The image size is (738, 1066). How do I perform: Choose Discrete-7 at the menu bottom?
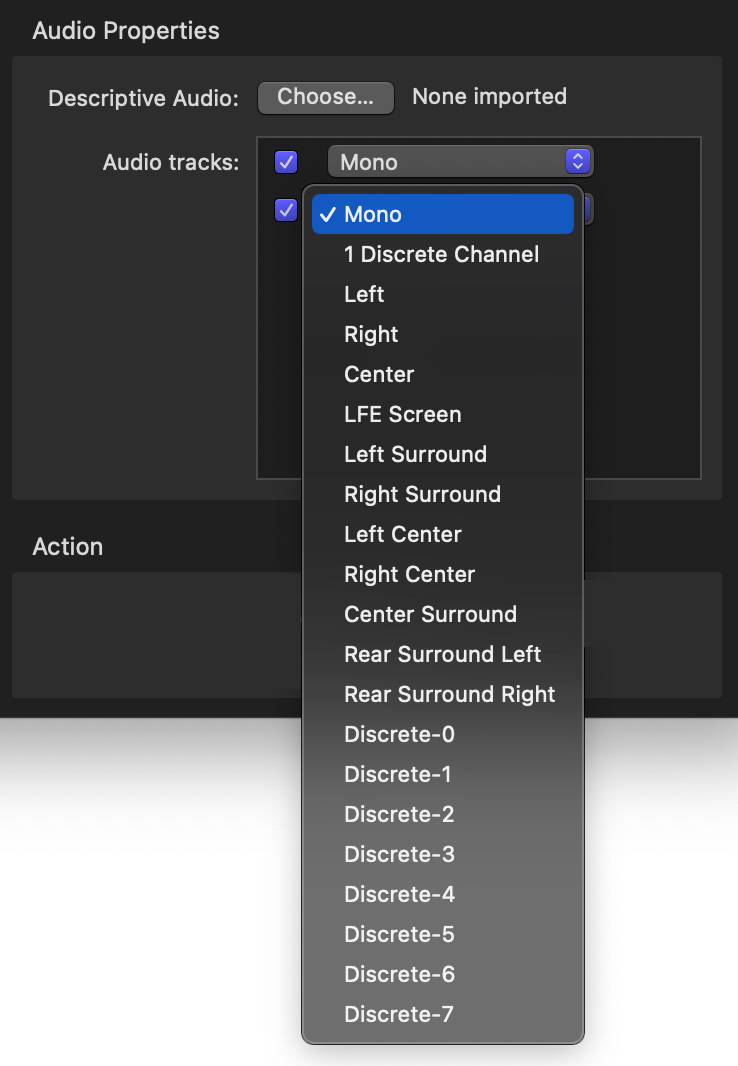443,1014
